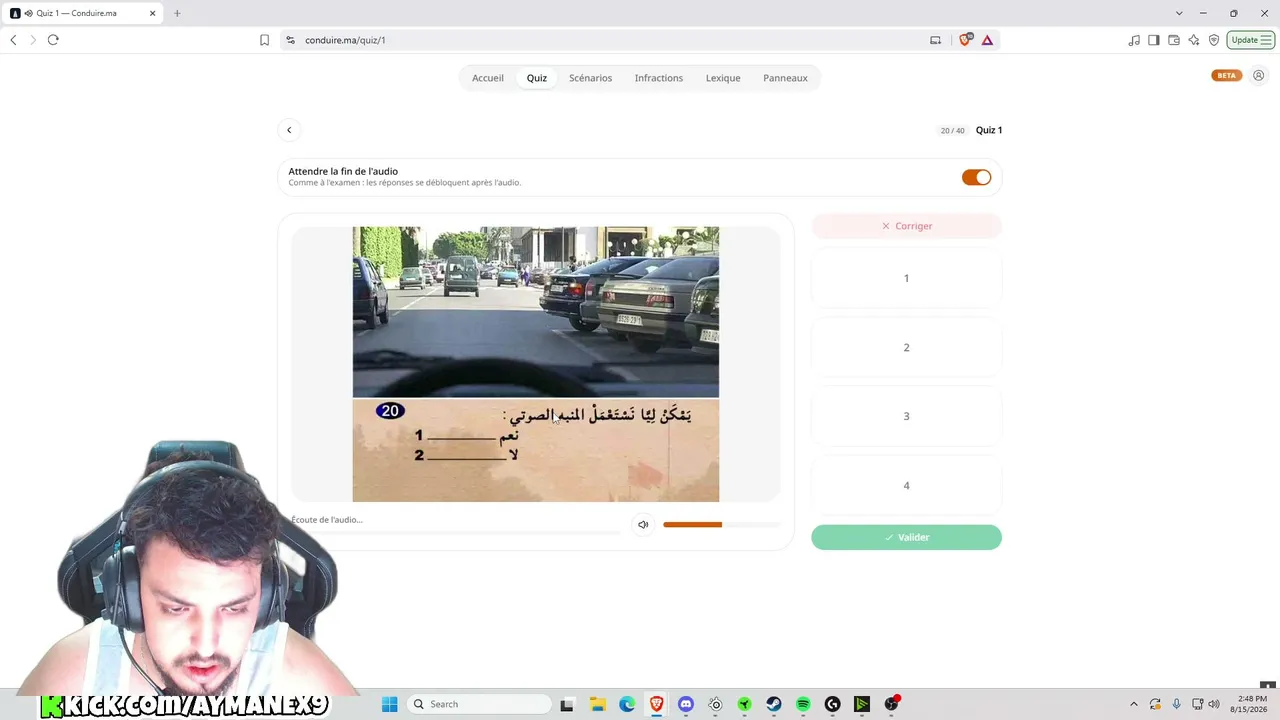Switch to the Lexique nav tab
This screenshot has height=720, width=1280.
[723, 78]
